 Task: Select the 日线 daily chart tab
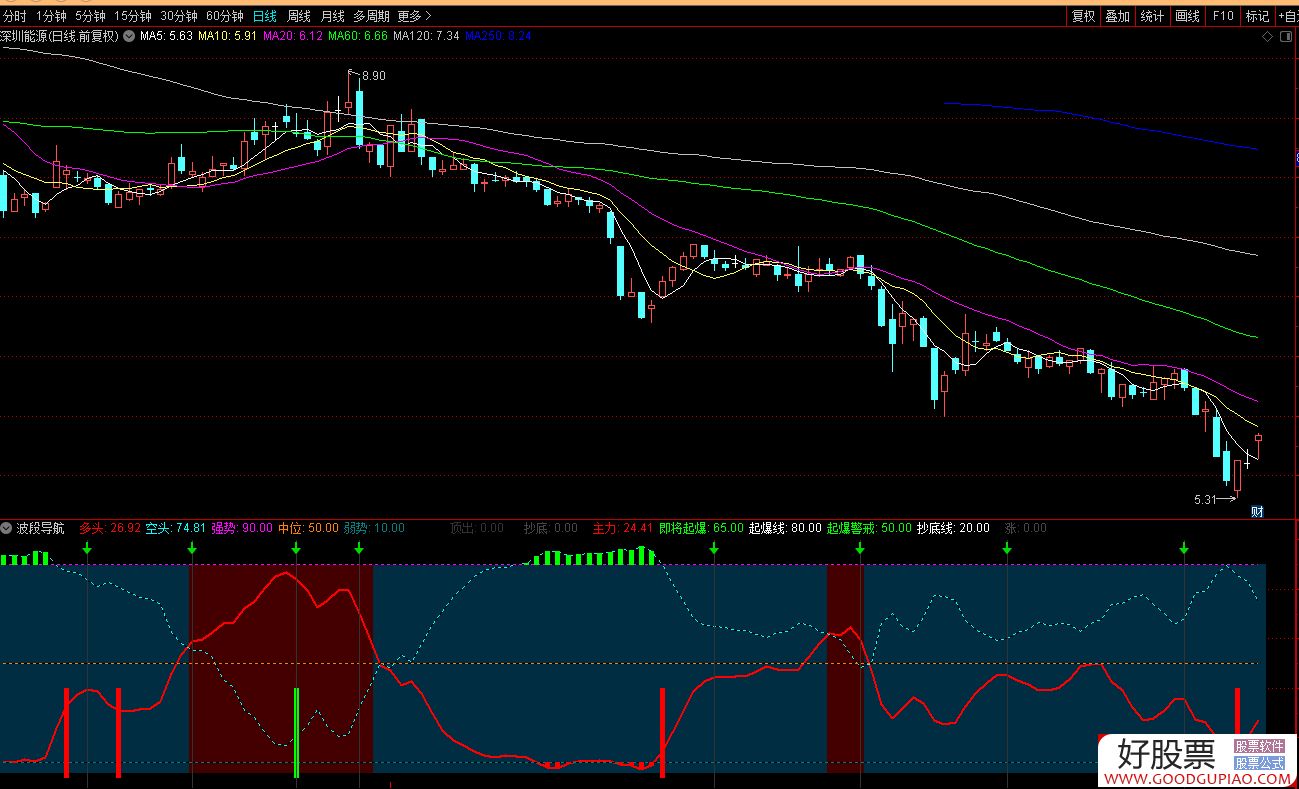pyautogui.click(x=265, y=16)
